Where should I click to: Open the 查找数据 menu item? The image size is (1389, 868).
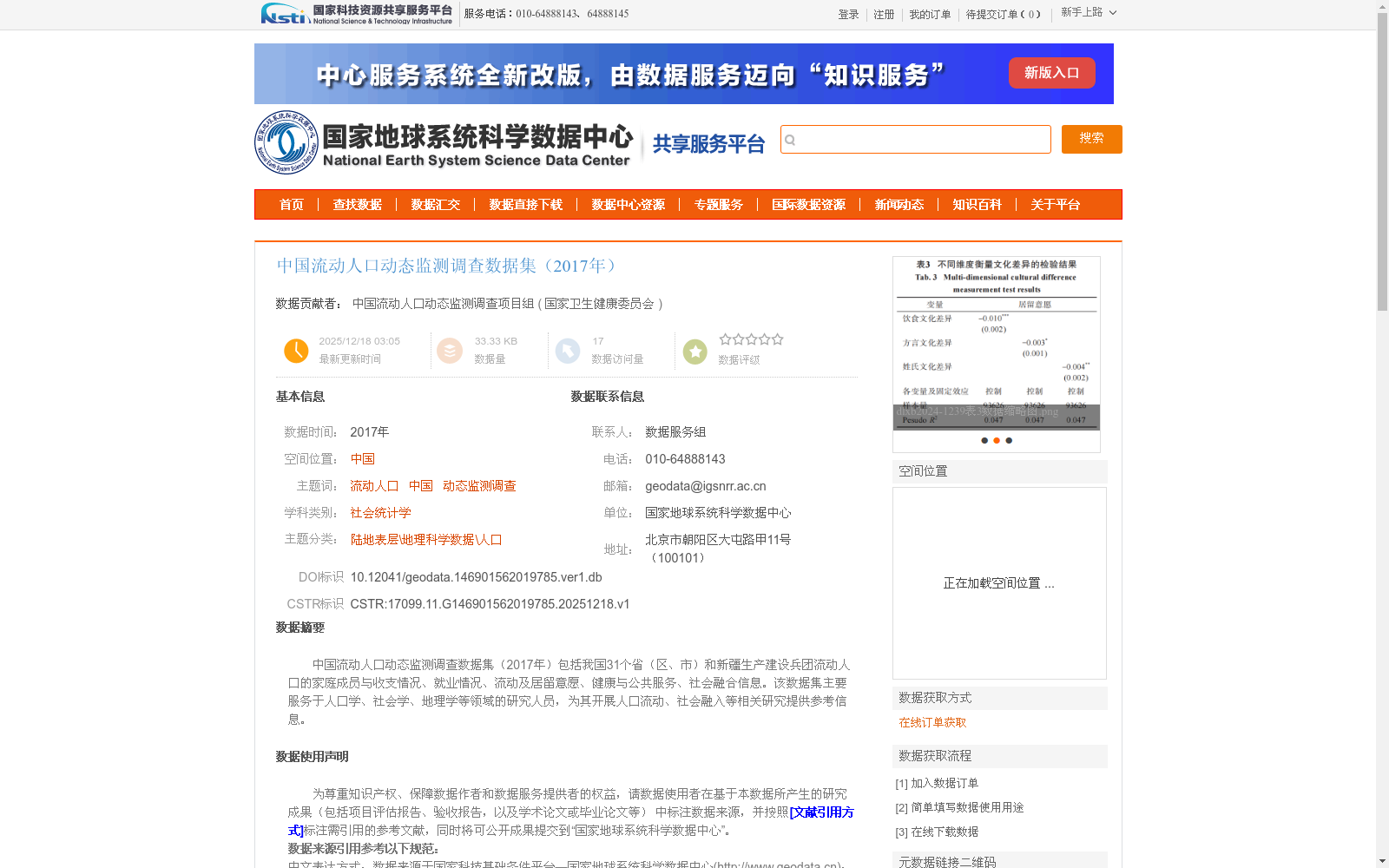click(x=358, y=205)
